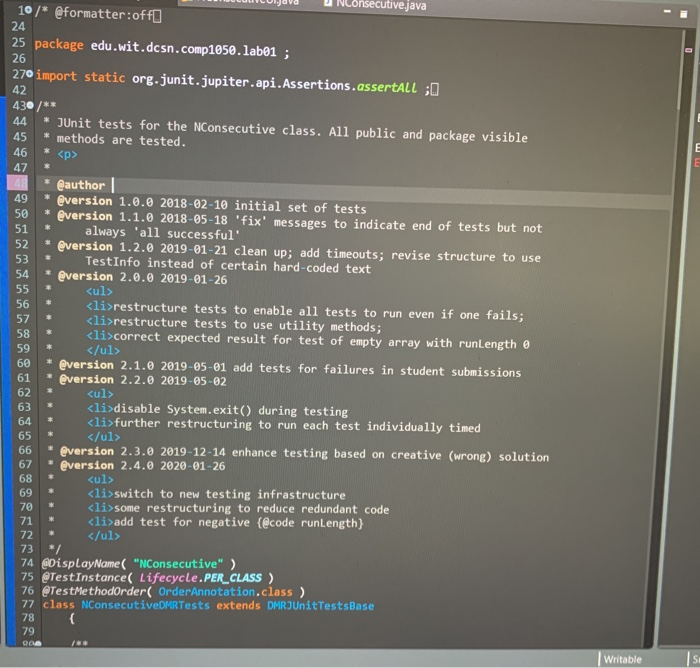This screenshot has width=700, height=668.
Task: Click the @version 2.4.0 2020-01-26 line
Action: coord(142,466)
